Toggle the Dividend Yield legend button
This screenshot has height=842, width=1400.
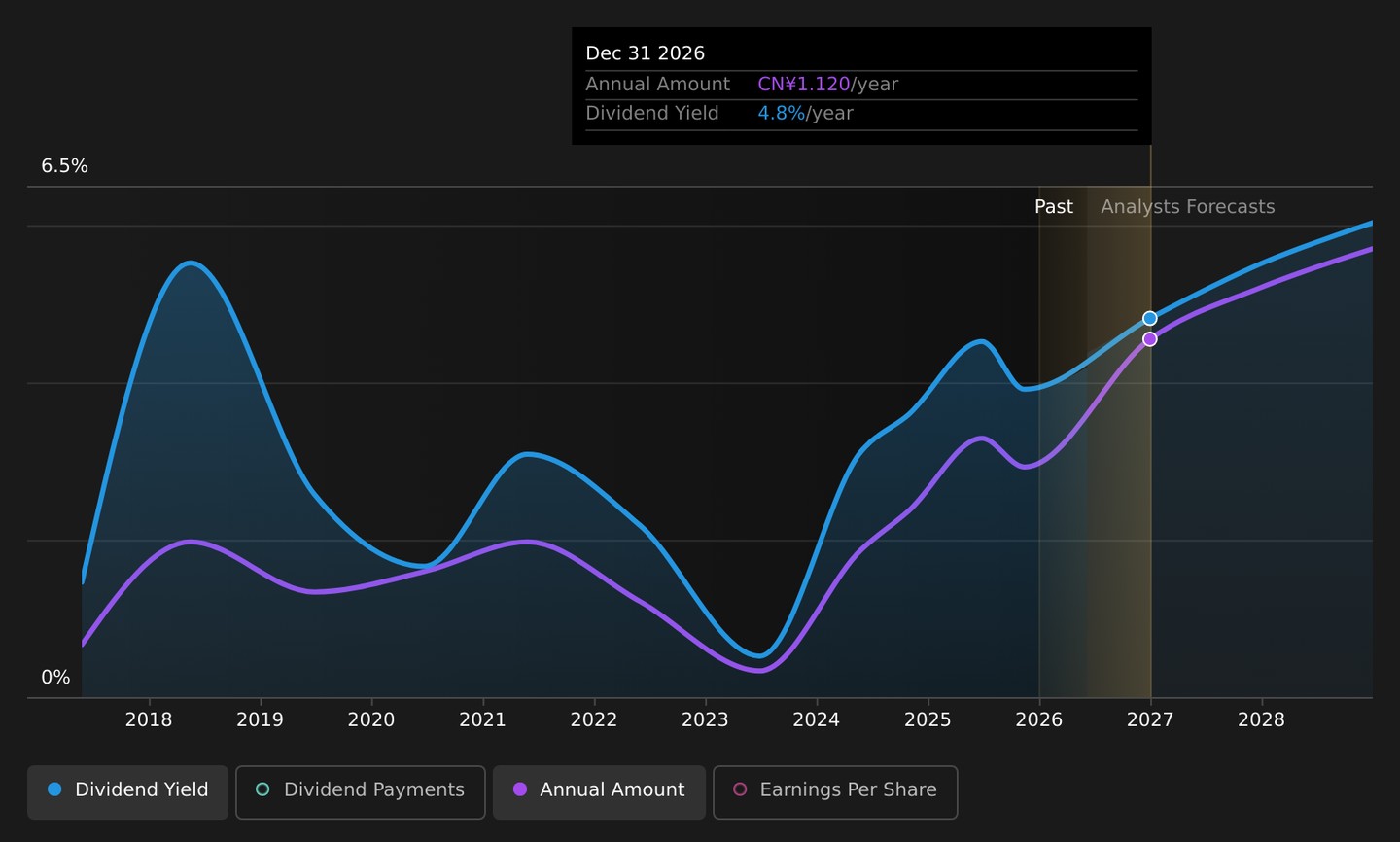click(127, 791)
